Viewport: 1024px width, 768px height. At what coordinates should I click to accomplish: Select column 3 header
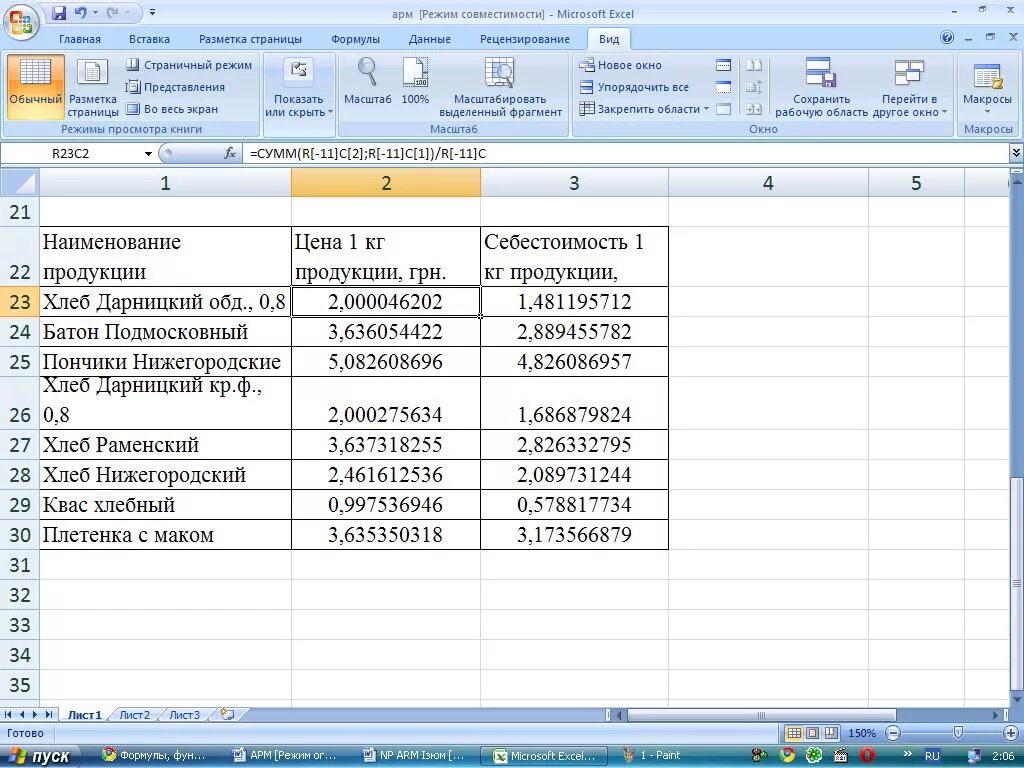click(x=574, y=183)
